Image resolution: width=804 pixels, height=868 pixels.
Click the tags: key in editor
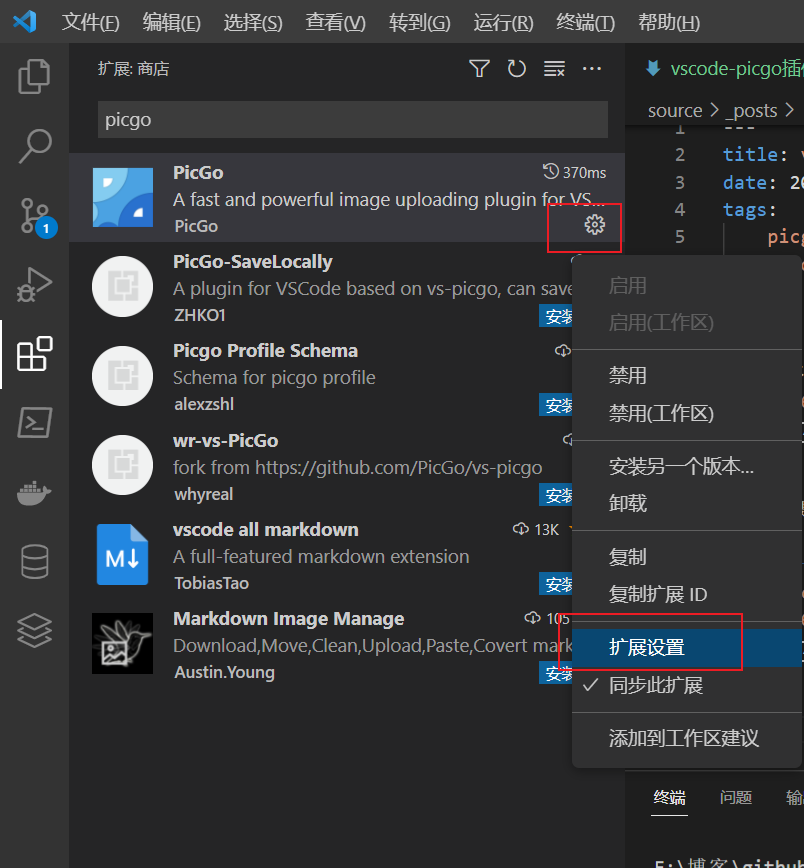750,210
